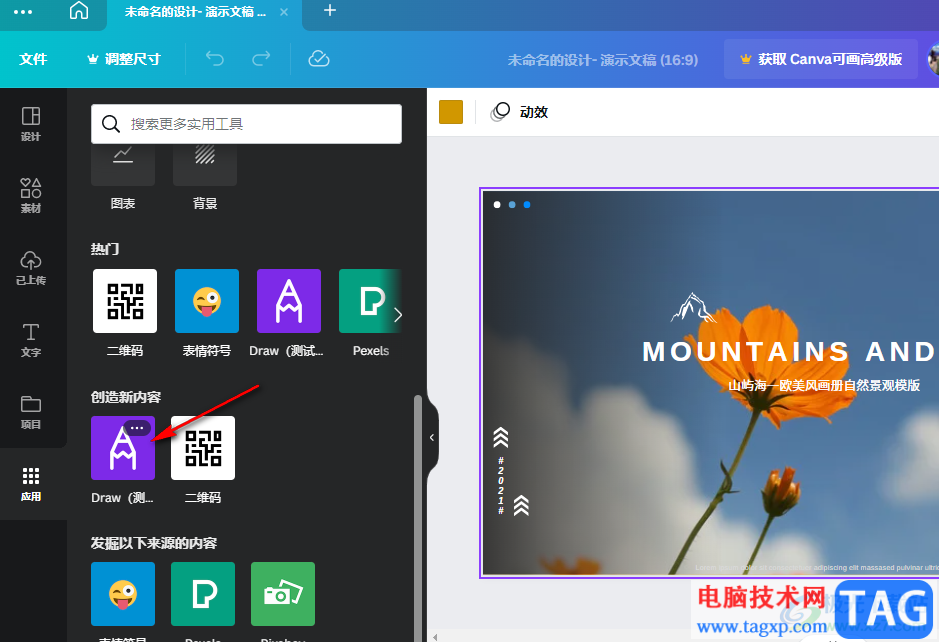
Task: Open Pixabay camera app tile
Action: 283,594
